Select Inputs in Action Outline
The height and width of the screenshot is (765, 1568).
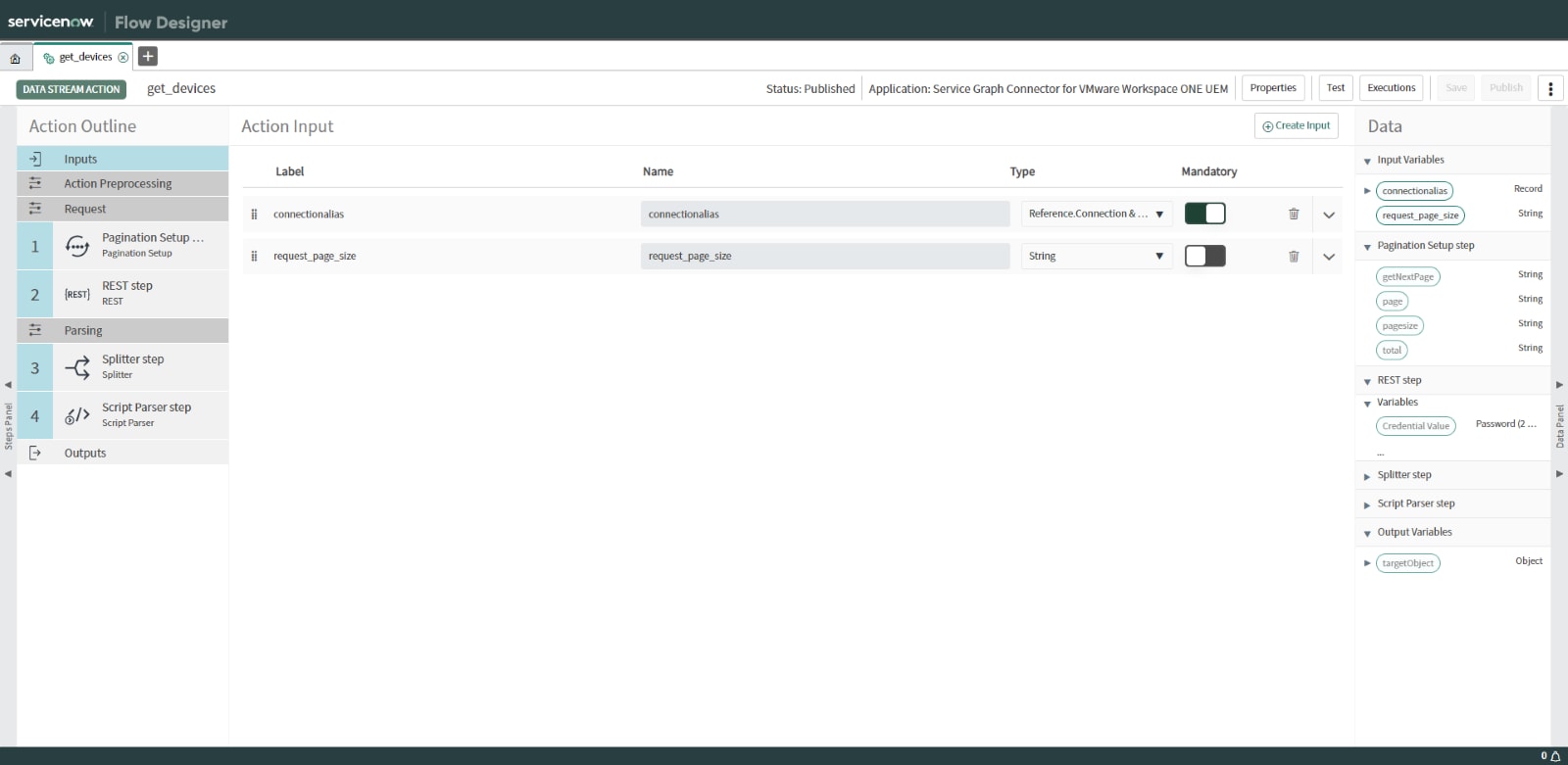(122, 159)
